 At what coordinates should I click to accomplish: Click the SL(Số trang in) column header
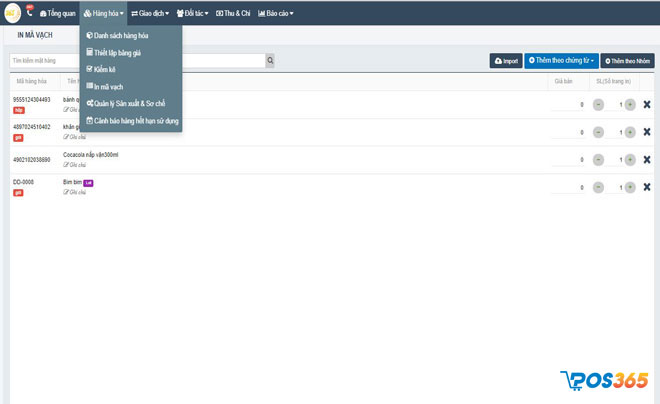[613, 81]
